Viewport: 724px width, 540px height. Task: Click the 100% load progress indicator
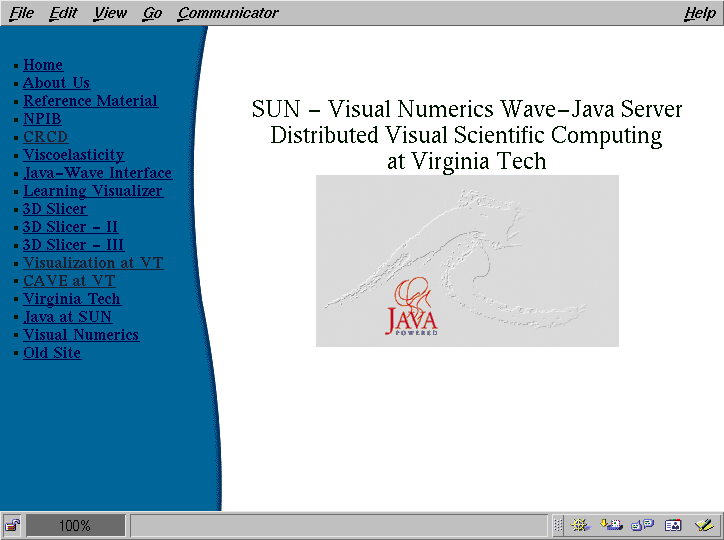75,525
